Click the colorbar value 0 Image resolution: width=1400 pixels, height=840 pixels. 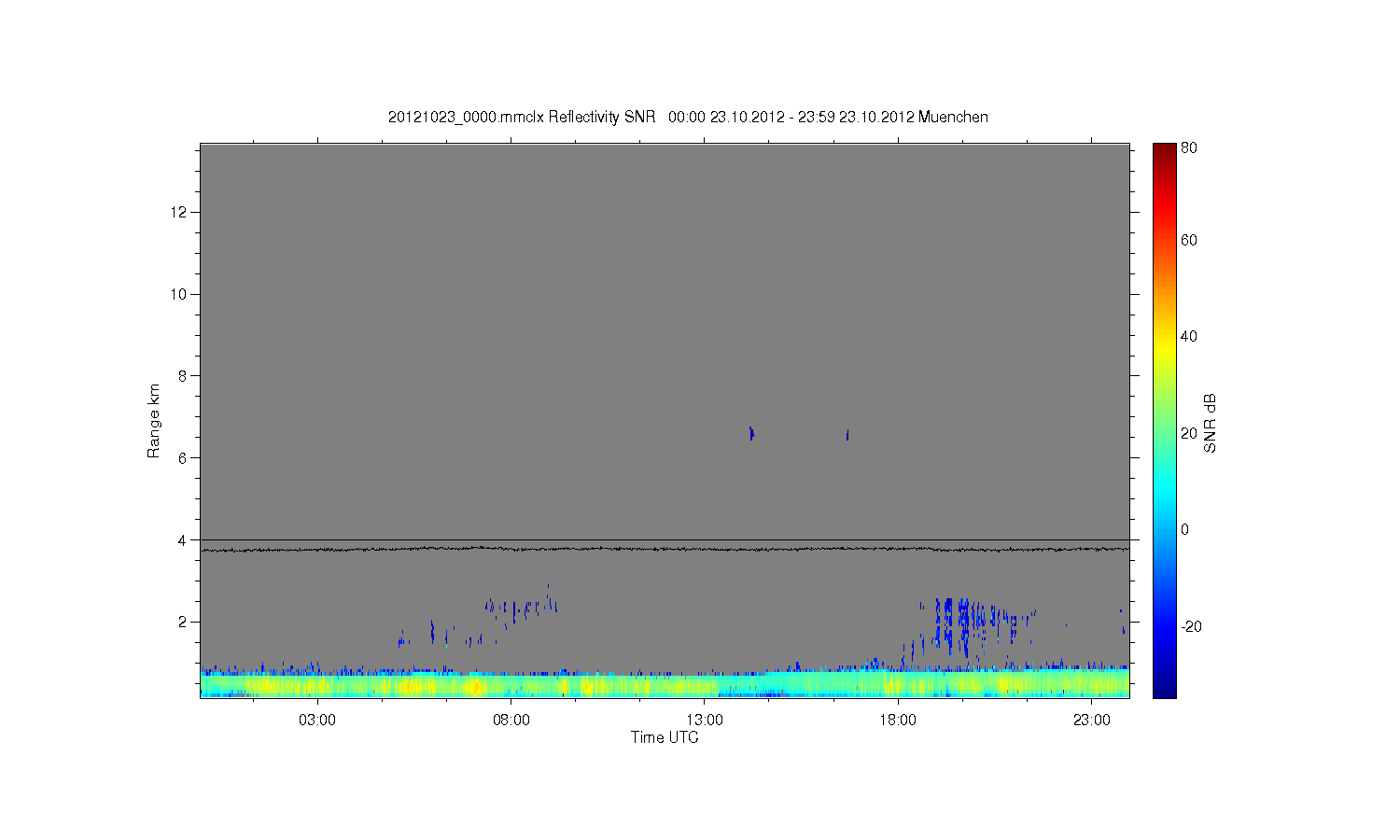tap(1184, 529)
